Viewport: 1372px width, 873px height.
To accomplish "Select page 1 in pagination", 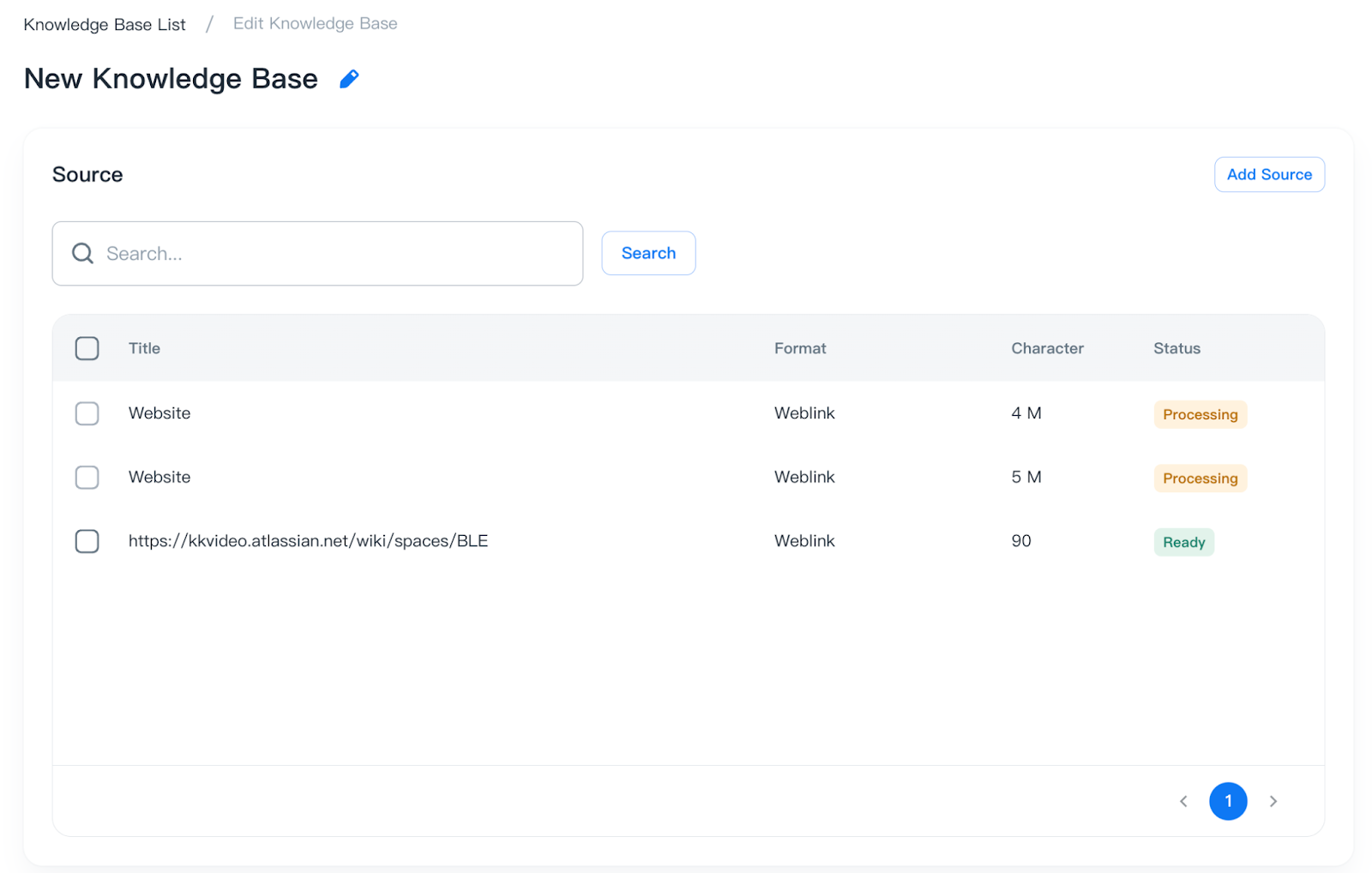I will pyautogui.click(x=1228, y=801).
